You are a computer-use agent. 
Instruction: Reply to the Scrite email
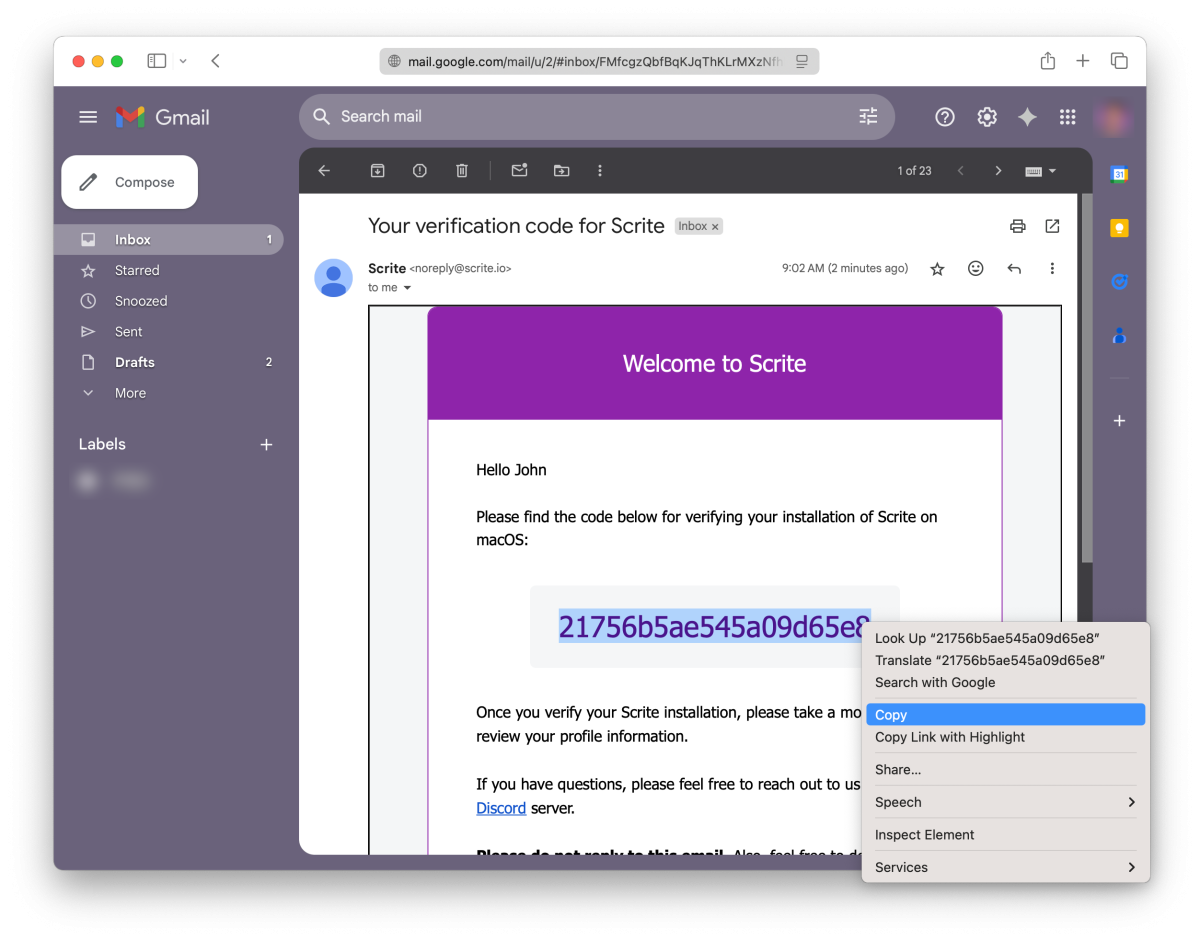click(x=1014, y=269)
